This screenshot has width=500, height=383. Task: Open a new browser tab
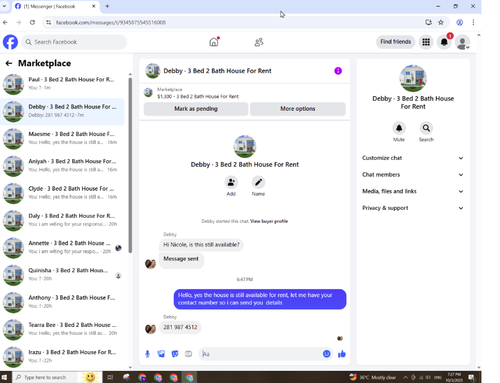[x=107, y=6]
